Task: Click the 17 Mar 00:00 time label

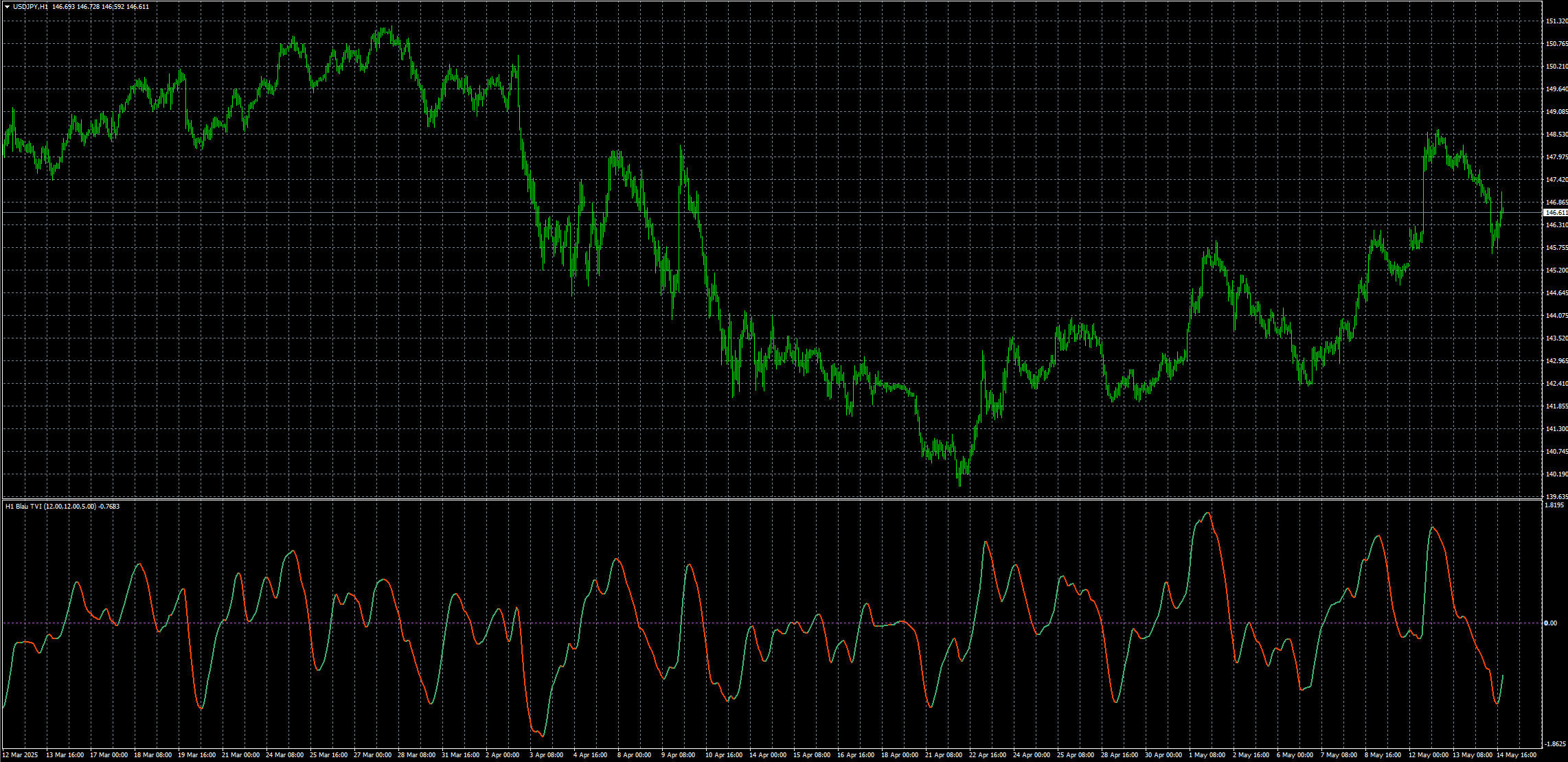Action: [x=109, y=755]
